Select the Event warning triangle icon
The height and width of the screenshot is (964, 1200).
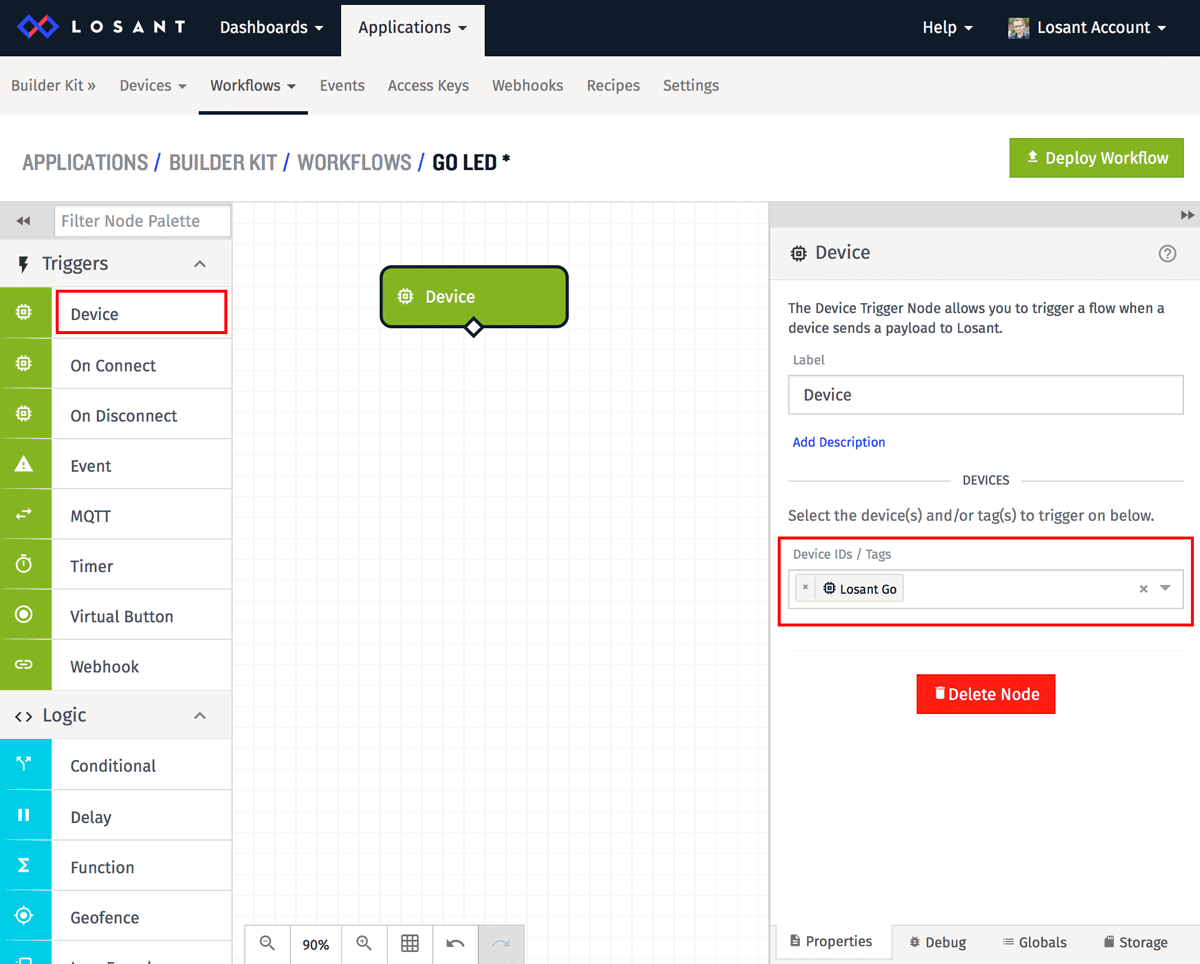coord(24,464)
